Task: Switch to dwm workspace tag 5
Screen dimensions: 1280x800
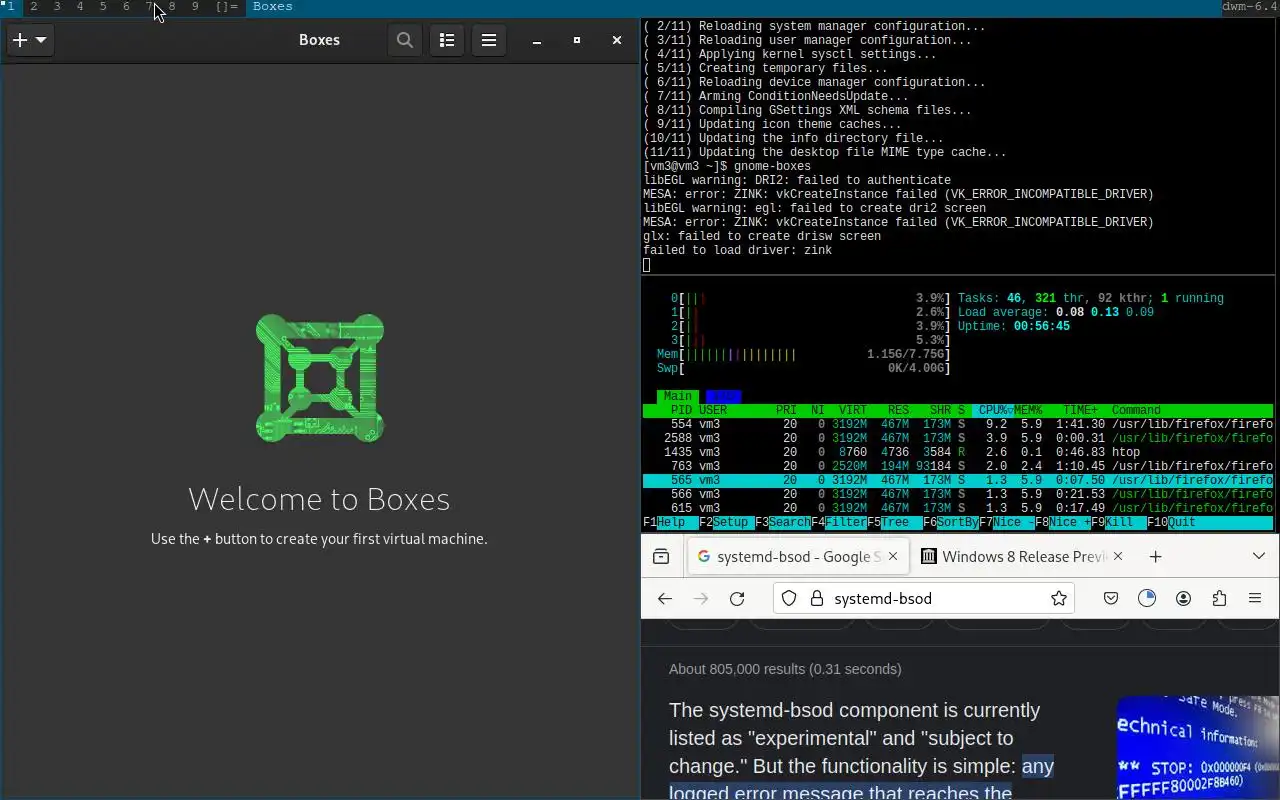Action: pyautogui.click(x=103, y=7)
